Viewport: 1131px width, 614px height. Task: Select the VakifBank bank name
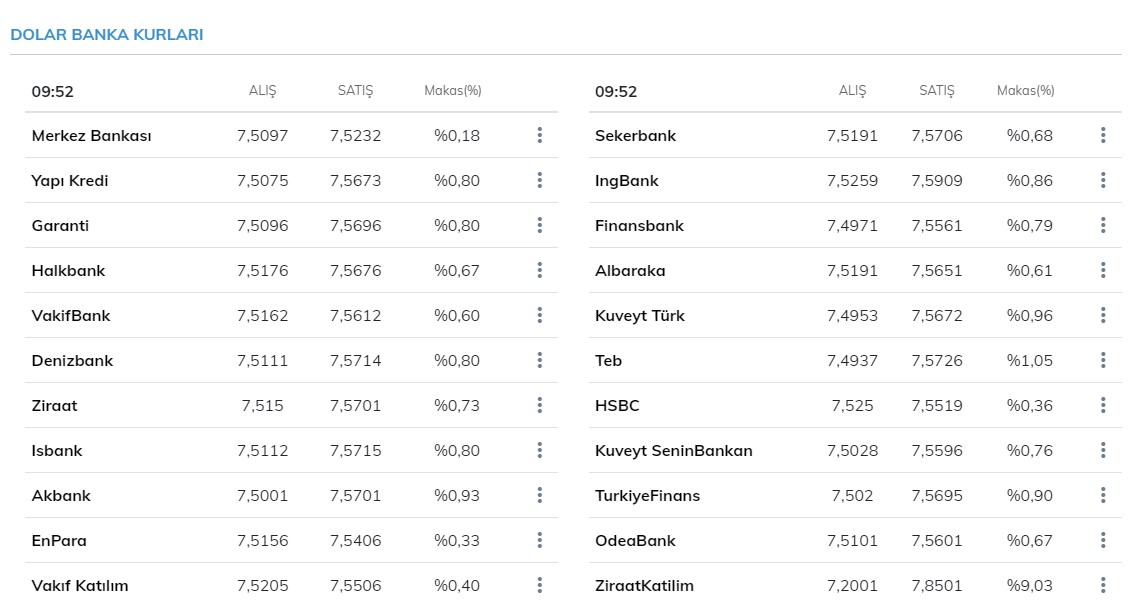pos(71,315)
